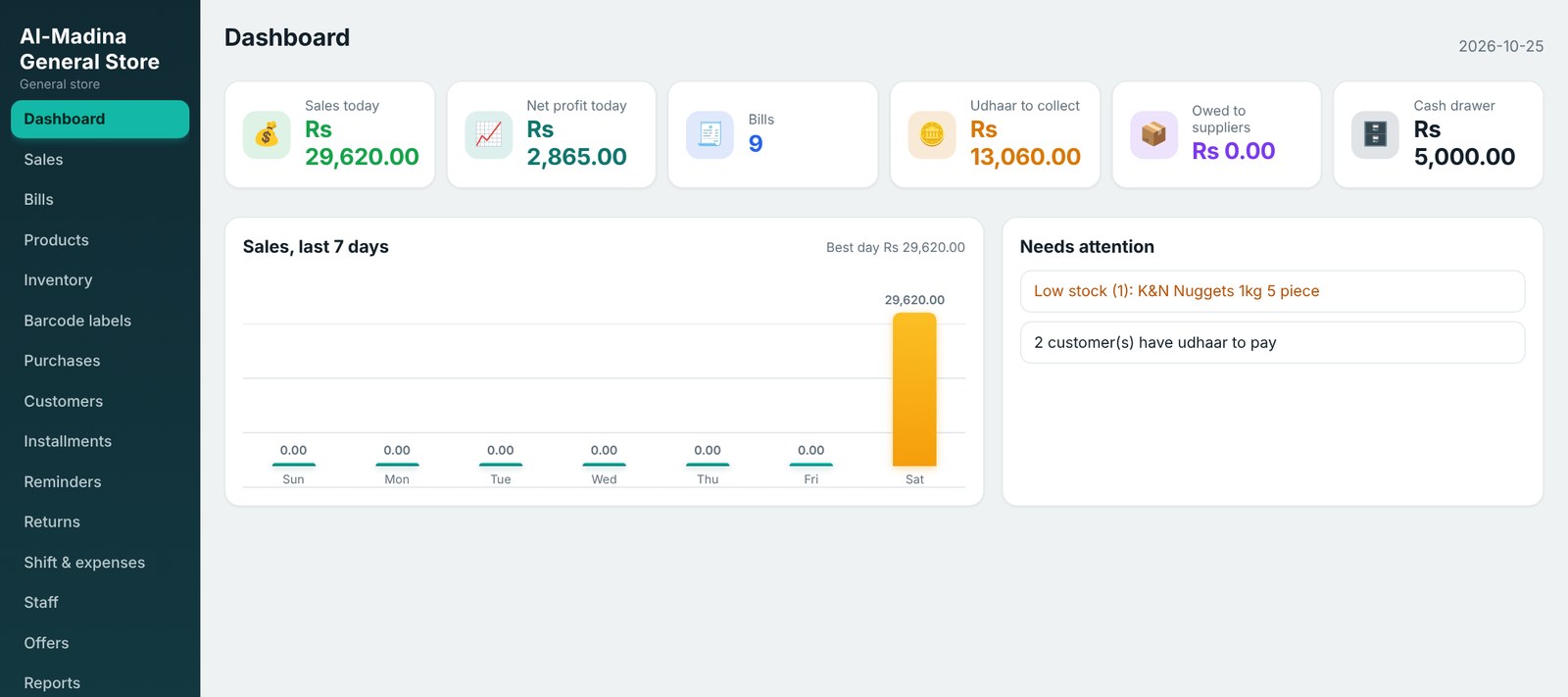Click the low stock K&N Nuggets alert
Image resolution: width=1568 pixels, height=697 pixels.
point(1272,291)
